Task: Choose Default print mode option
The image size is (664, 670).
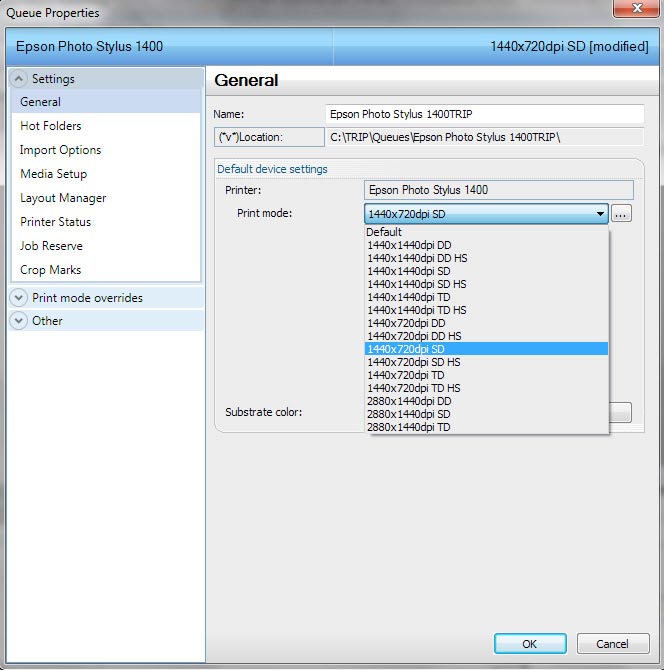Action: click(x=385, y=232)
